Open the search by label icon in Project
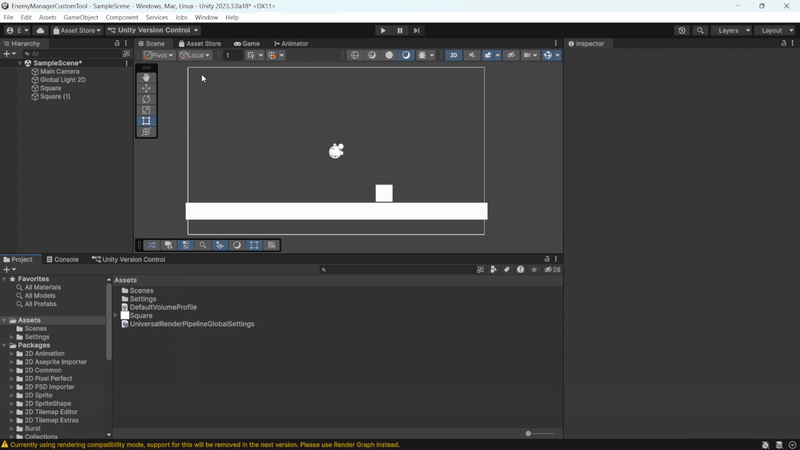Screen dimensions: 800x450 click(507, 269)
